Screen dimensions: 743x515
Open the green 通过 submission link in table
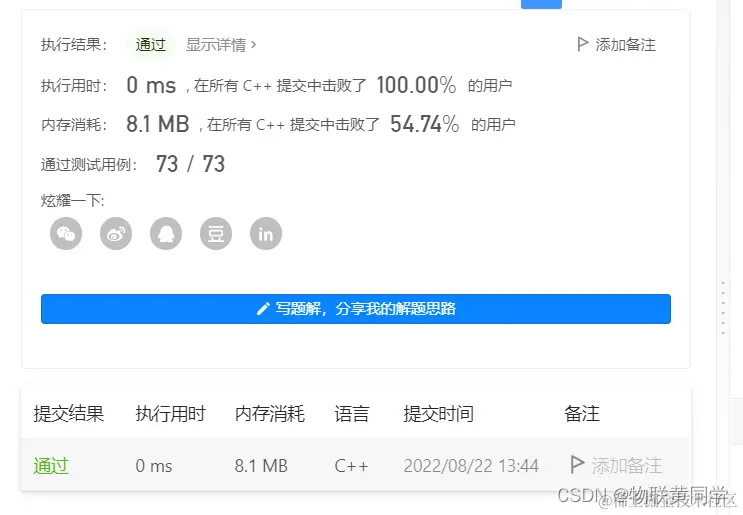coord(51,466)
